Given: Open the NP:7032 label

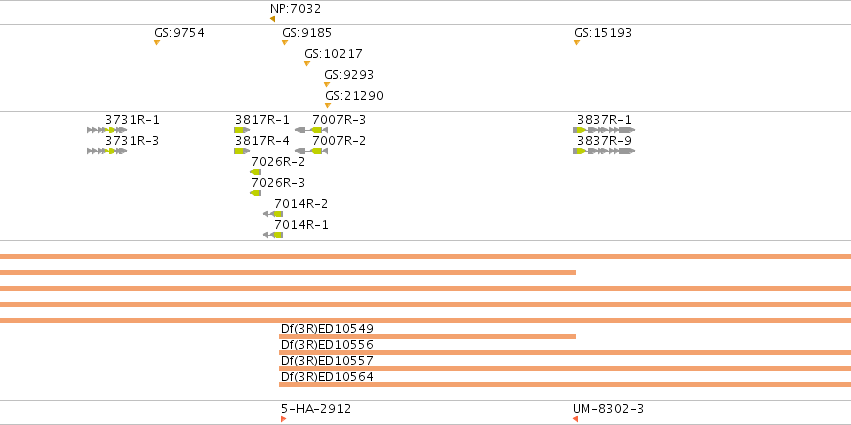Looking at the screenshot, I should (x=295, y=9).
